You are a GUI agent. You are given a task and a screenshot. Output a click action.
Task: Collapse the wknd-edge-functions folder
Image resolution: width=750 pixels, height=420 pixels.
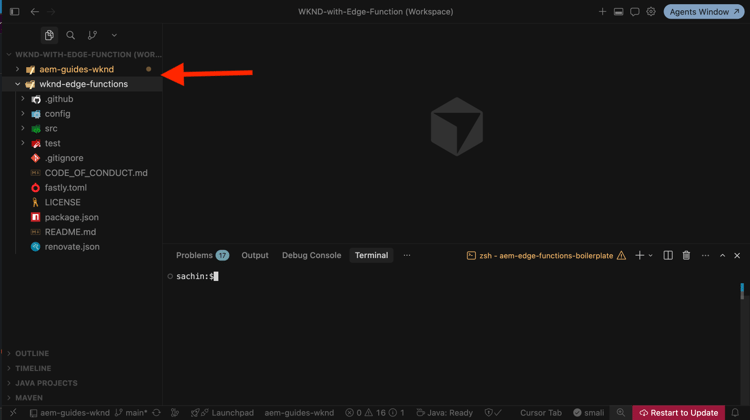coord(82,84)
